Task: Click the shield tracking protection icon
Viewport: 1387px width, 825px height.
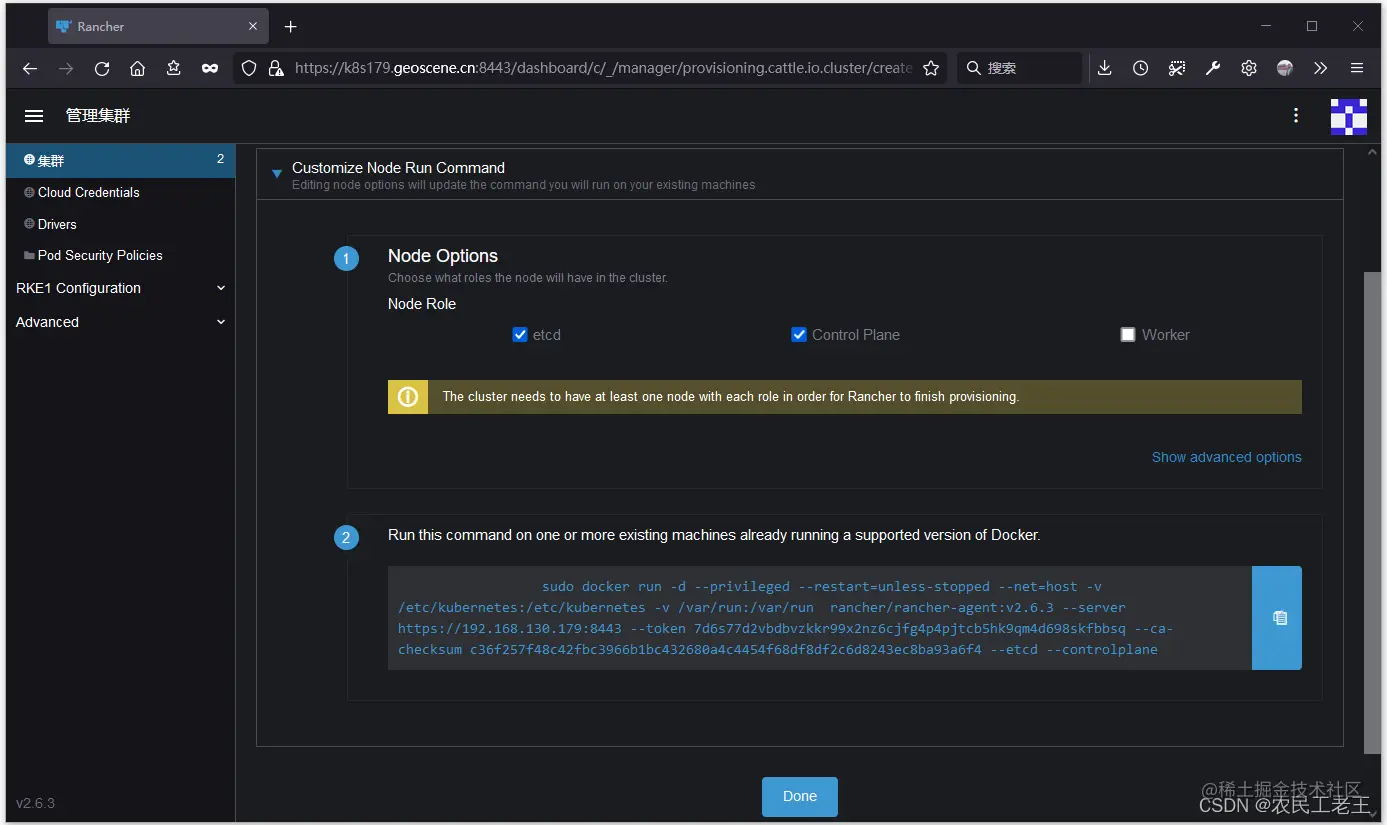Action: click(x=250, y=68)
